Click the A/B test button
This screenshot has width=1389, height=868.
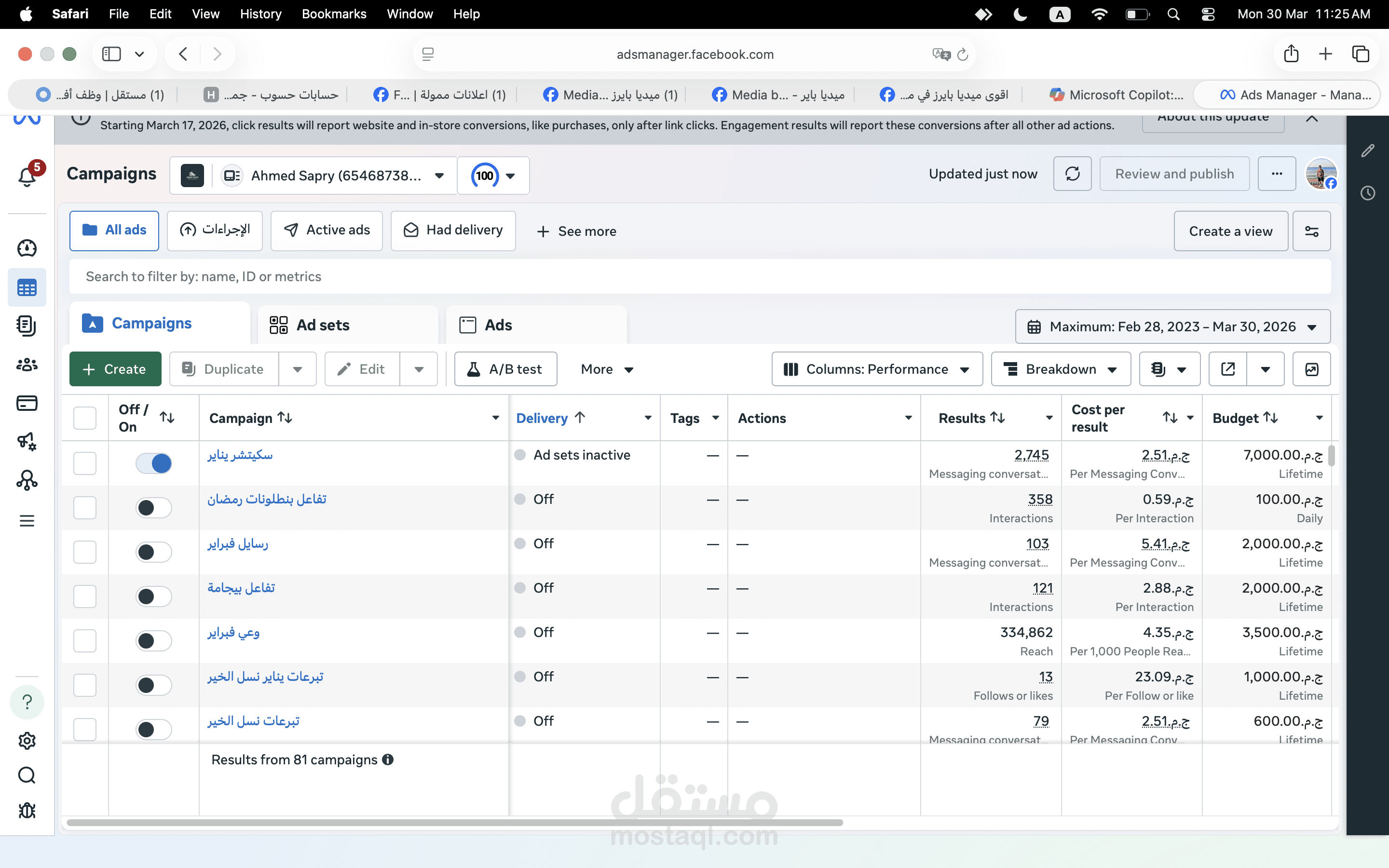click(x=505, y=369)
